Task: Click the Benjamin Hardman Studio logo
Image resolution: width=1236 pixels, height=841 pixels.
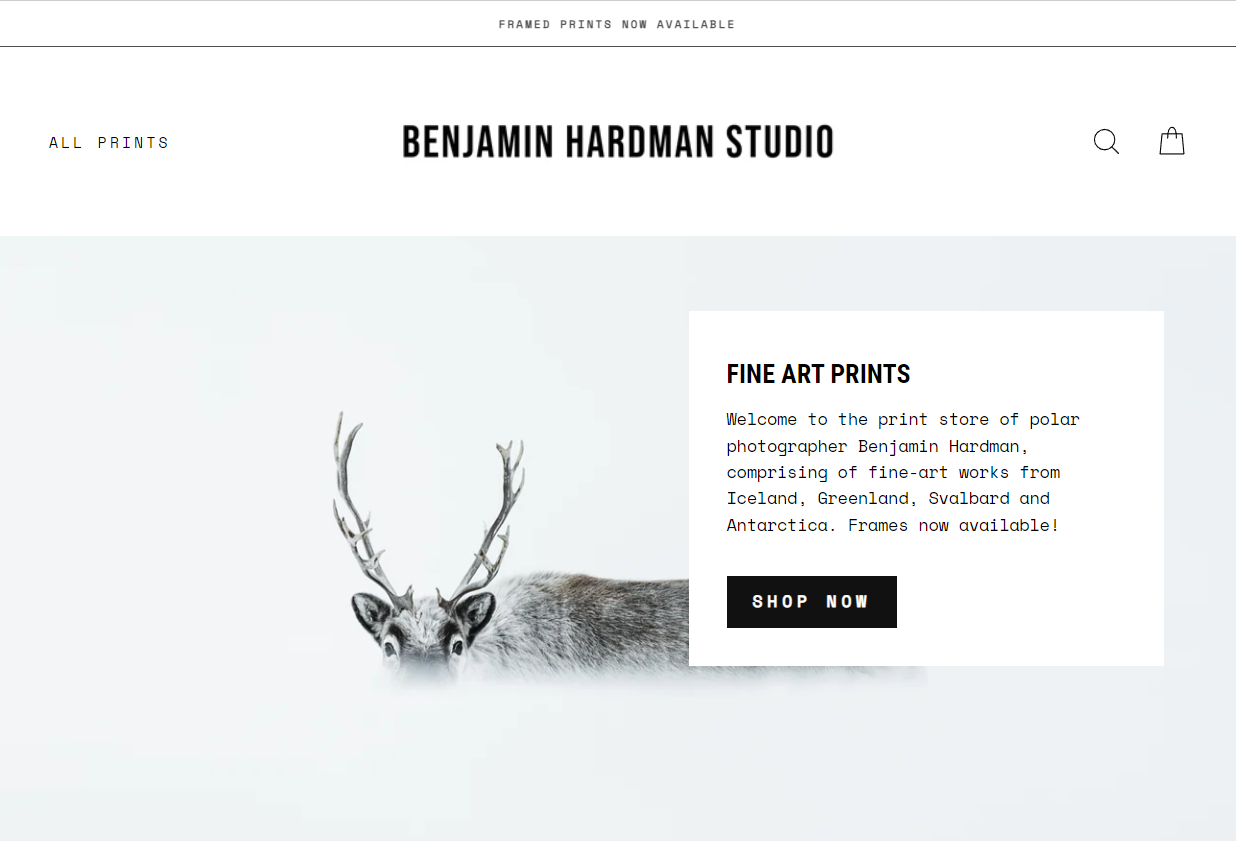Action: click(x=617, y=142)
